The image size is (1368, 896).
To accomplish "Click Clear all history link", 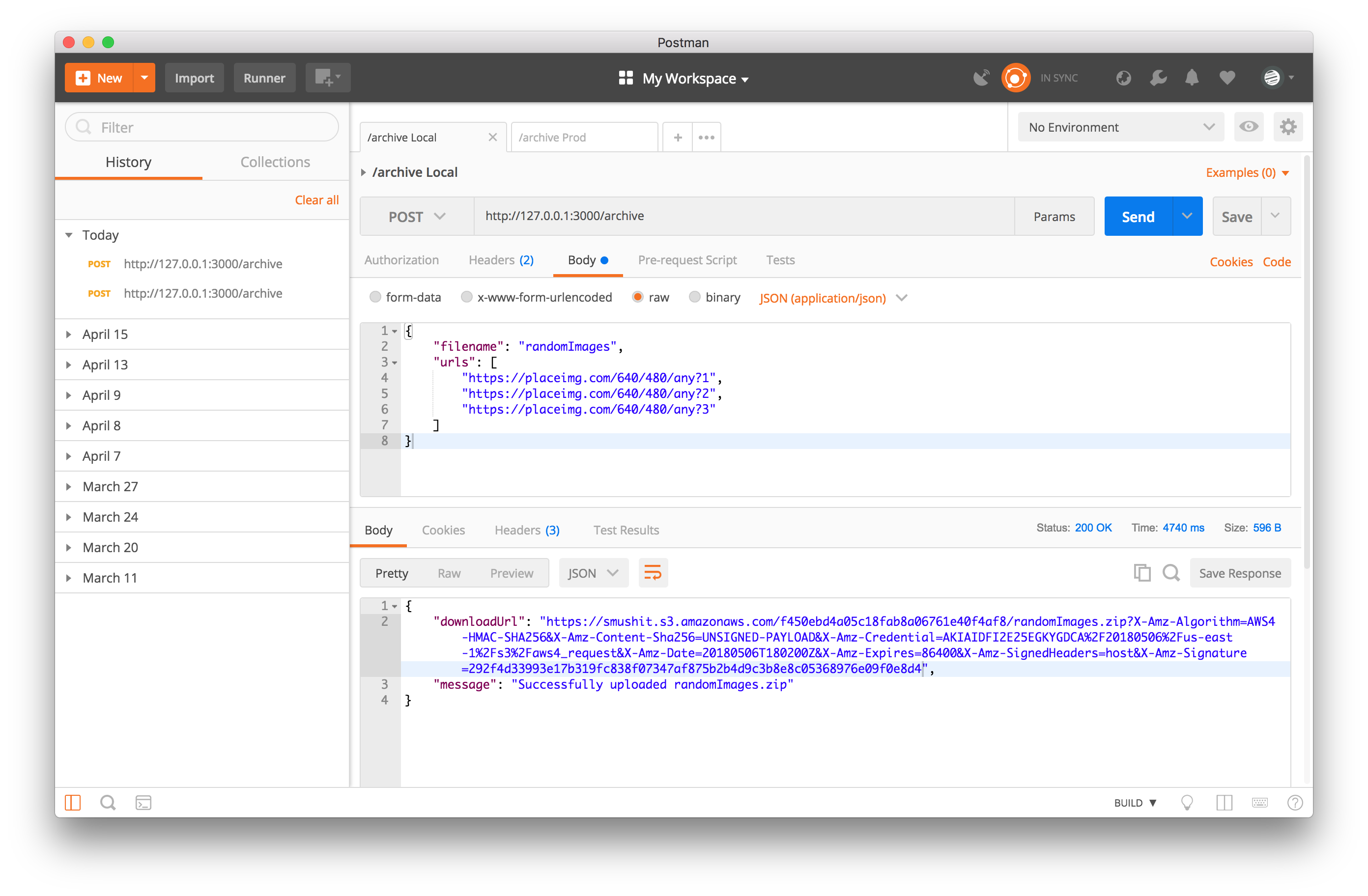I will pos(316,200).
